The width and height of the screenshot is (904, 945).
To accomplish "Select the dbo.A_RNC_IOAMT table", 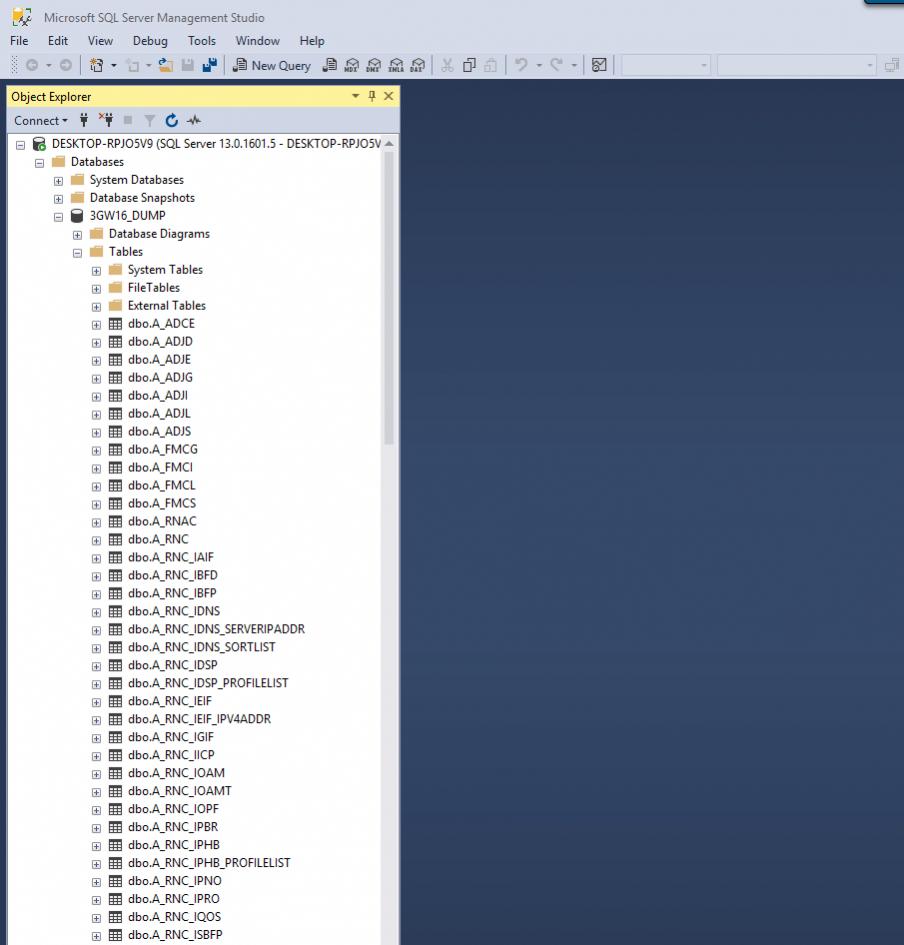I will point(180,790).
